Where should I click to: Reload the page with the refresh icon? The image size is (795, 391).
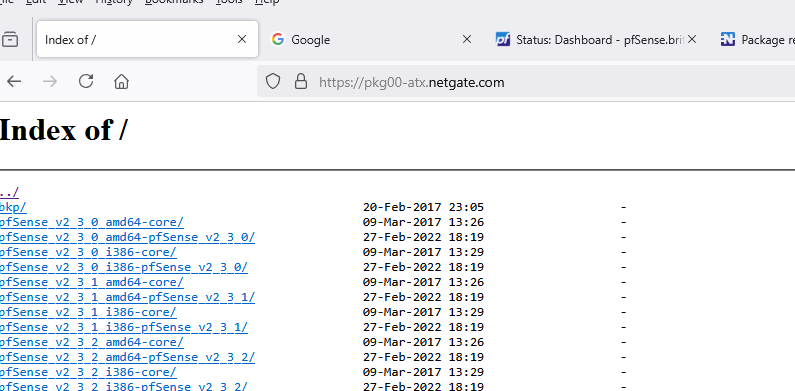pos(86,81)
